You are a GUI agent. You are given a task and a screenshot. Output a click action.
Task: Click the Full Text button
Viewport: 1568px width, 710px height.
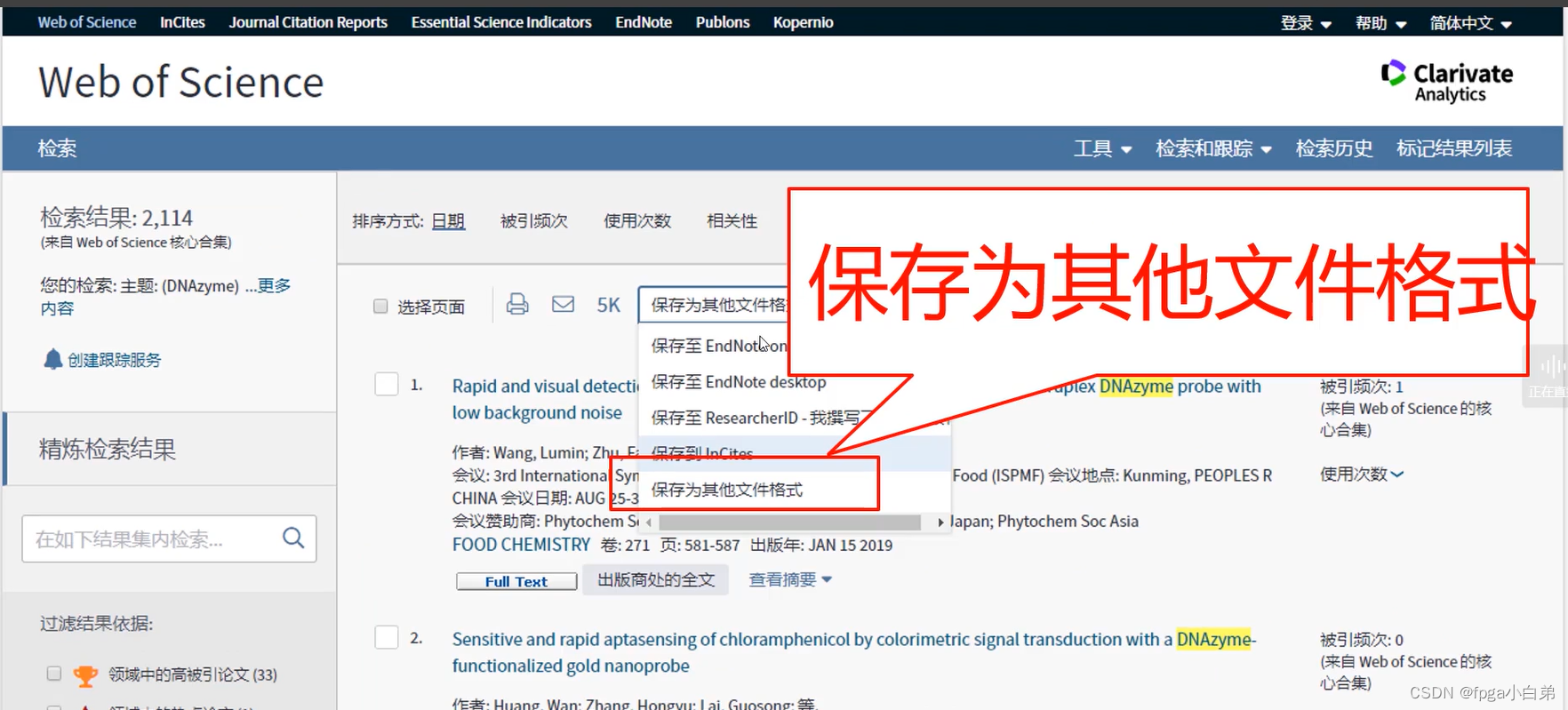(516, 581)
